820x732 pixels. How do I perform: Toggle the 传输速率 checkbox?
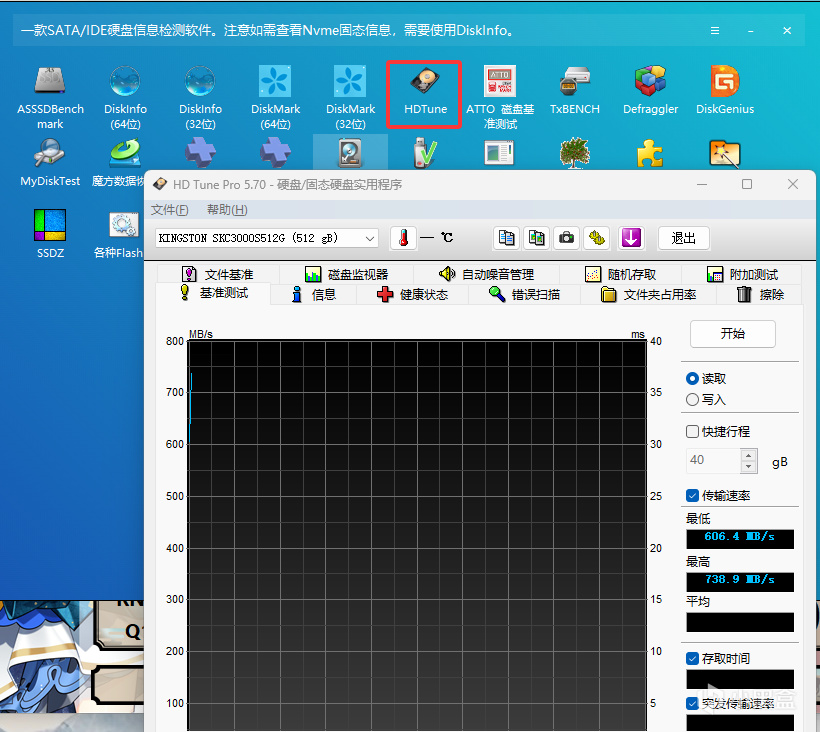point(692,496)
